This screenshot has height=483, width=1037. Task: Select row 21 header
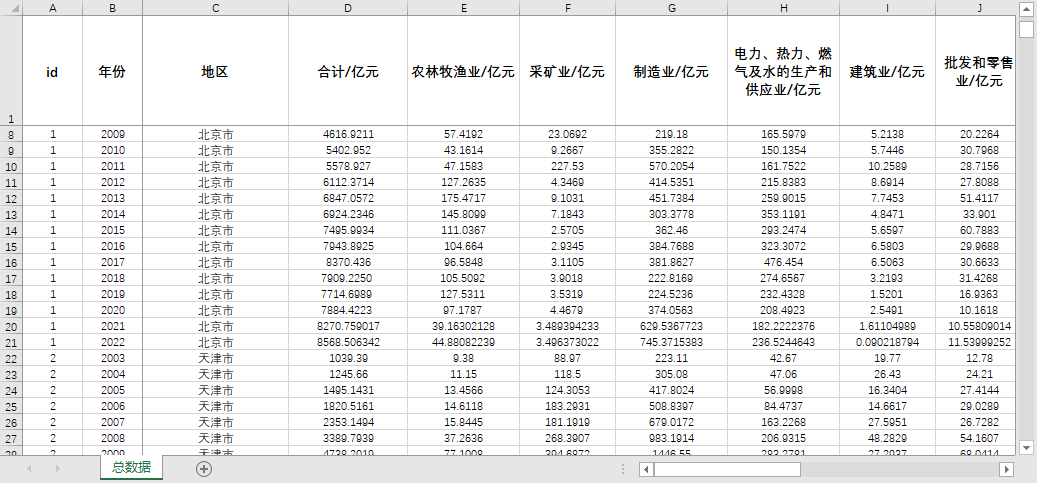tap(11, 342)
